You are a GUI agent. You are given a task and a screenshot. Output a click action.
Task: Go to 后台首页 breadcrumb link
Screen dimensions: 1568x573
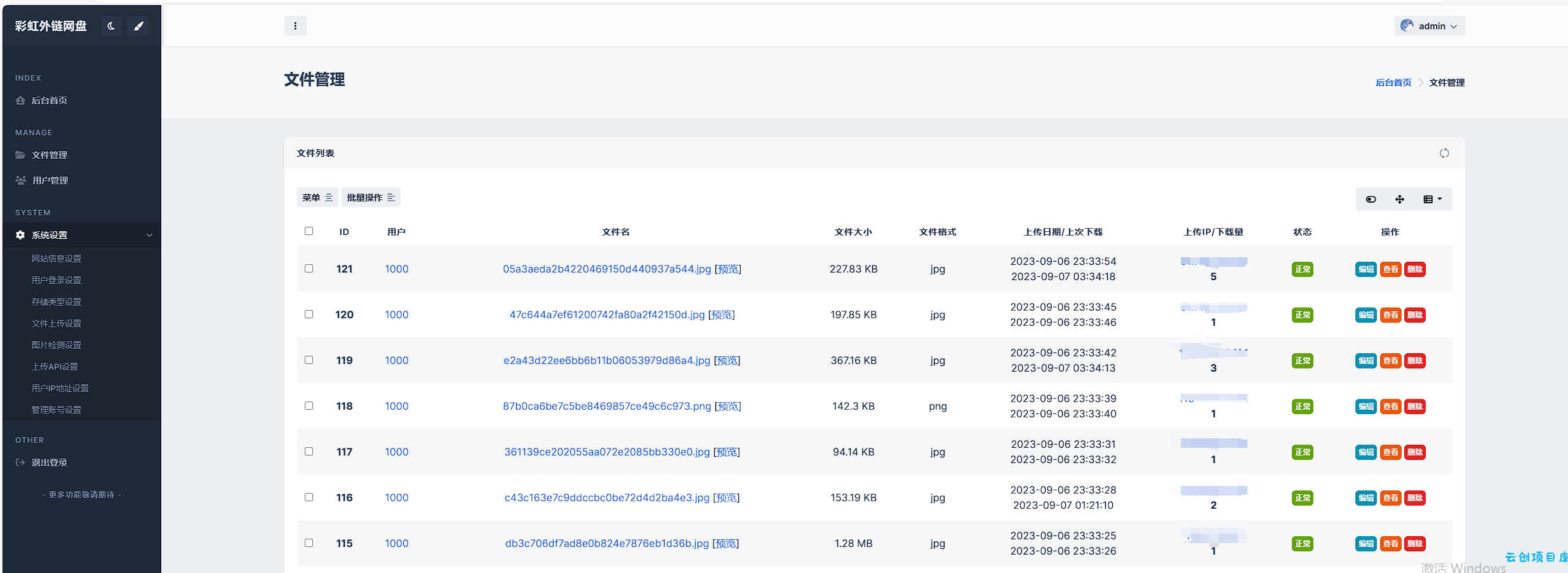[x=1393, y=83]
